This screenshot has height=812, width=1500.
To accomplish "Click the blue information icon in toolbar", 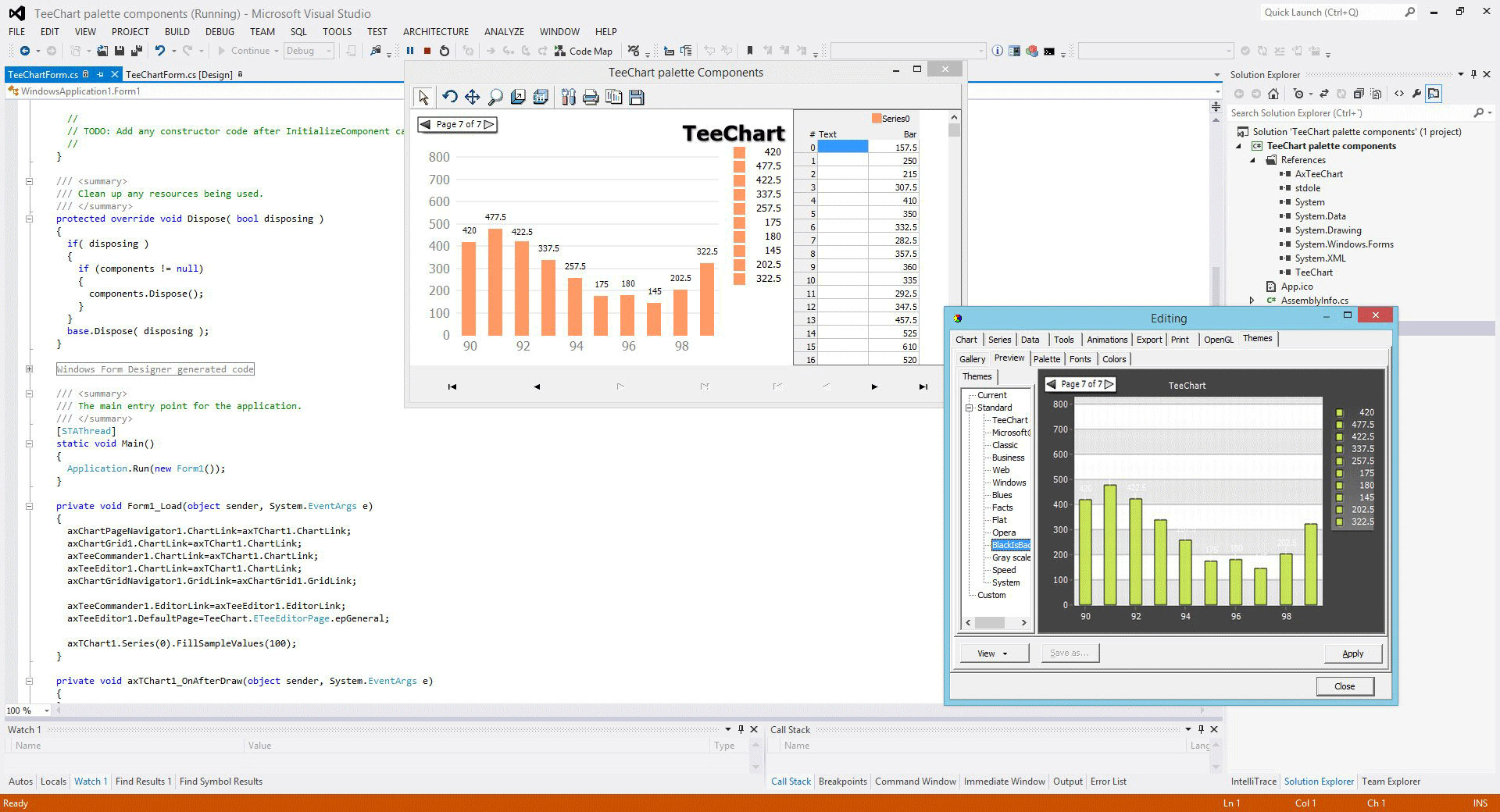I will pyautogui.click(x=998, y=51).
